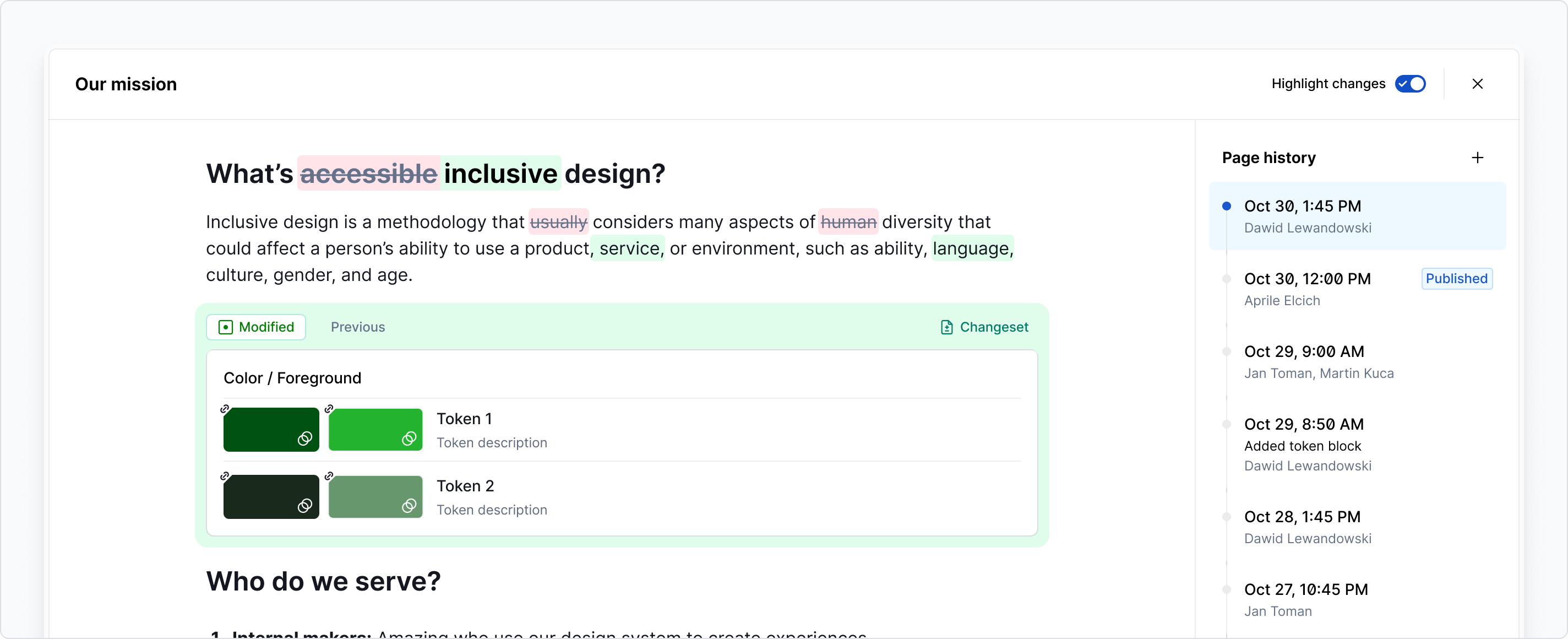Close the Our mission history view
The image size is (1568, 639).
pos(1477,84)
